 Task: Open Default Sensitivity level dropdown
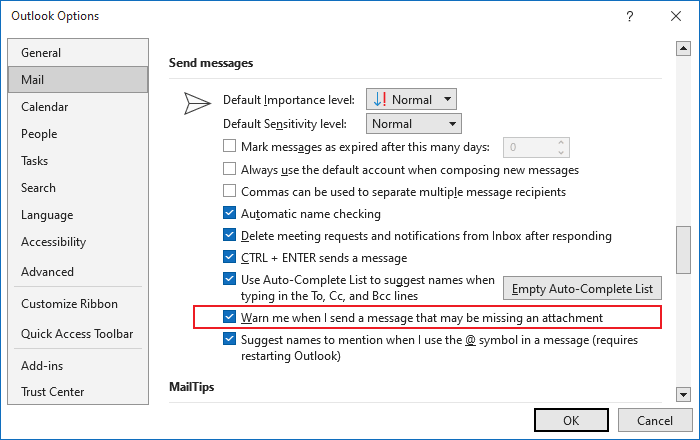click(414, 124)
